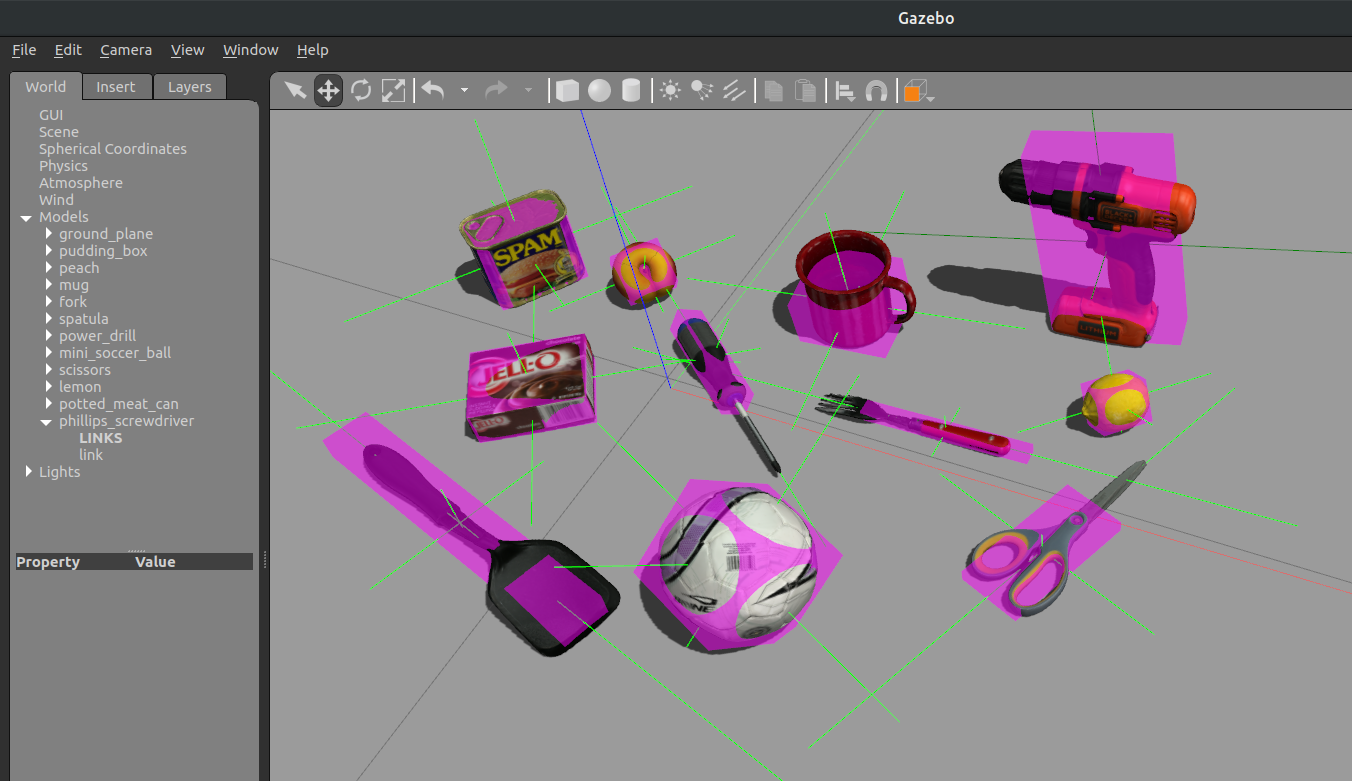Select Atmosphere in the world tree
Screen dimensions: 1352x781
81,183
